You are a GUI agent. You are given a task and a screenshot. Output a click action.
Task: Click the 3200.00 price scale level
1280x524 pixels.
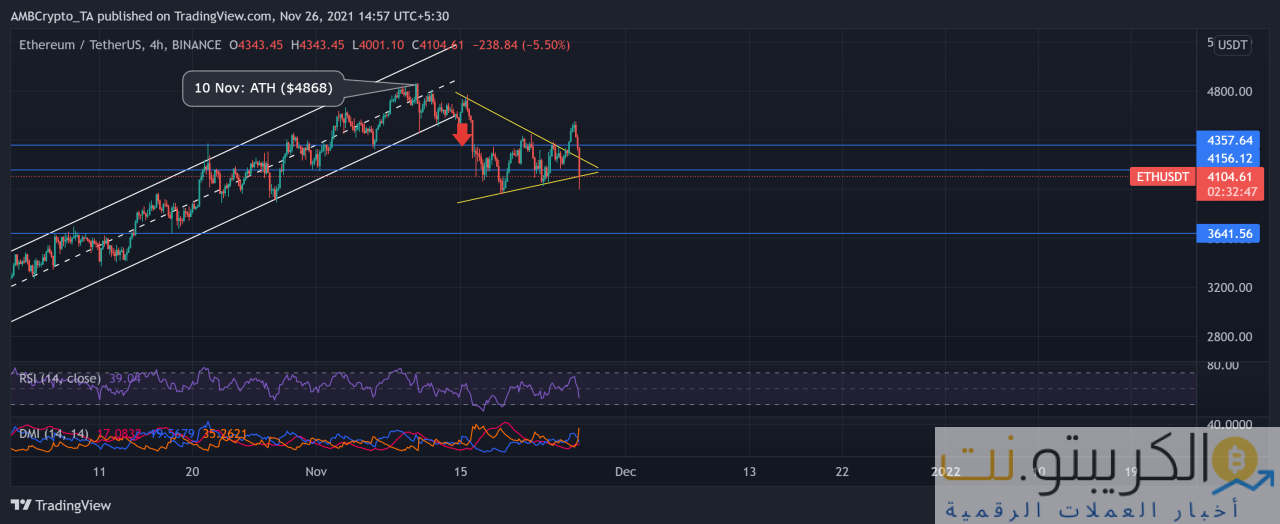[1229, 288]
